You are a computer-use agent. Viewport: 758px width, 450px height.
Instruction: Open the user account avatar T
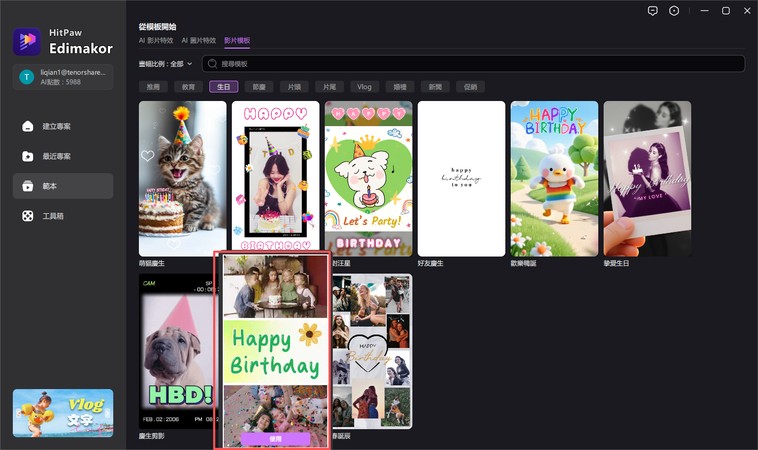click(x=27, y=77)
